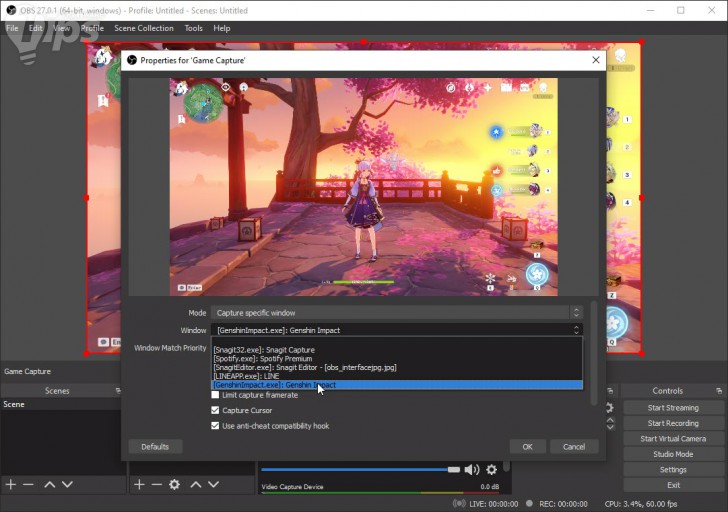Move the scene up in the Scenes panel
Image resolution: width=728 pixels, height=512 pixels.
pyautogui.click(x=50, y=485)
